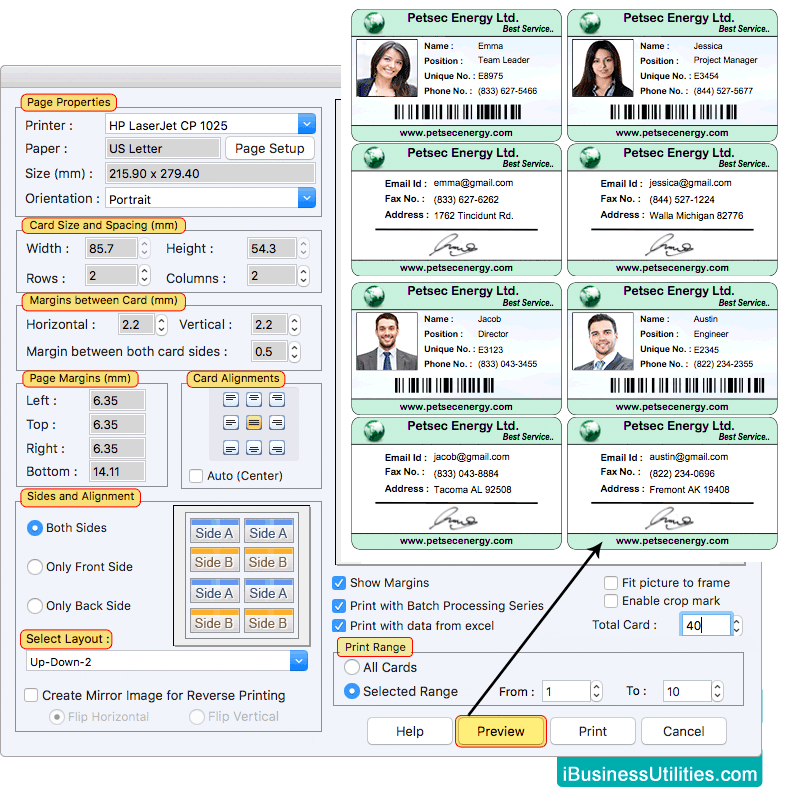The height and width of the screenshot is (787, 786).
Task: Toggle Print with Batch Processing Series
Action: coord(339,606)
